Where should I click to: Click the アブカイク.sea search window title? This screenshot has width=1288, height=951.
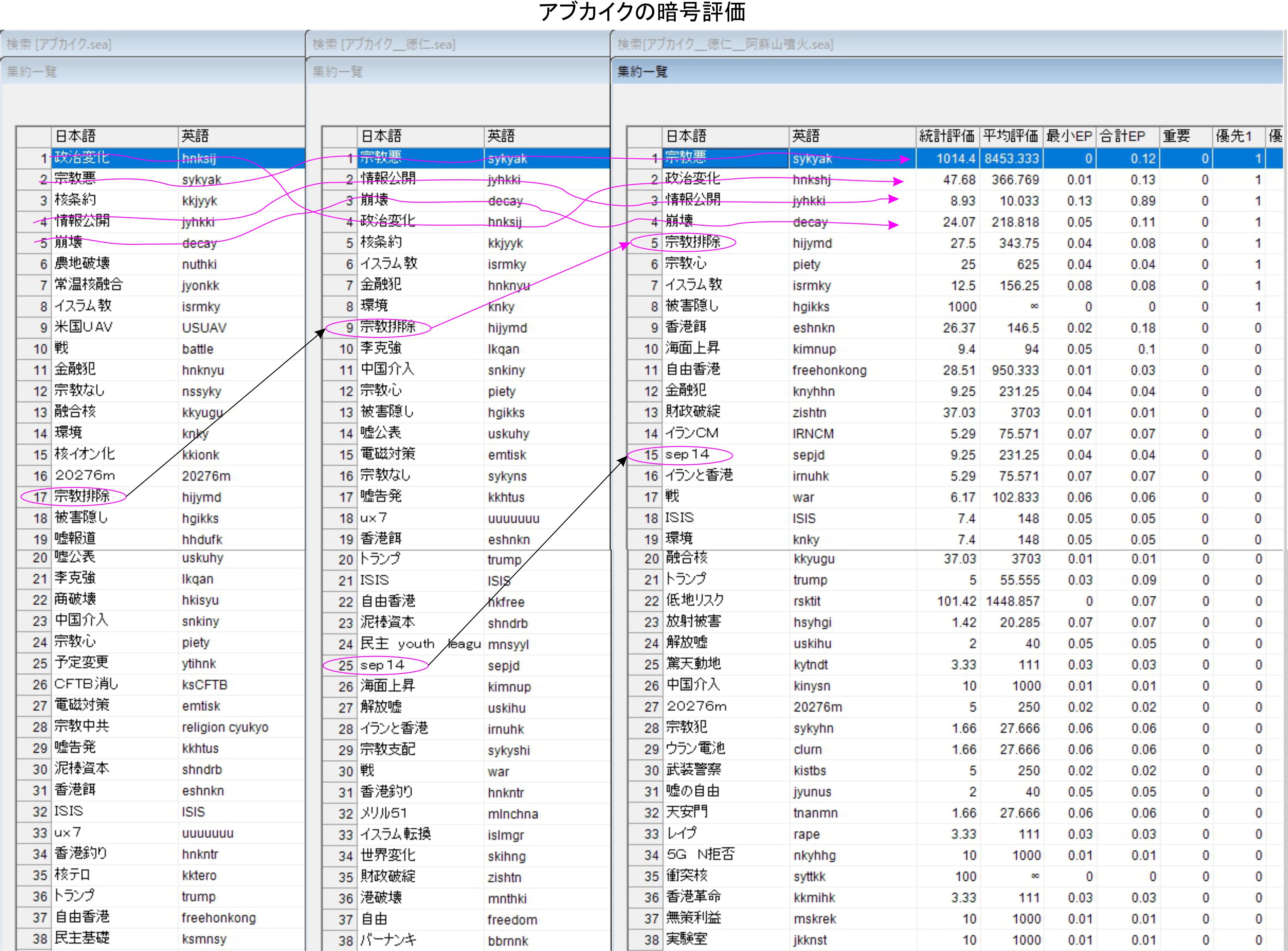(x=59, y=44)
